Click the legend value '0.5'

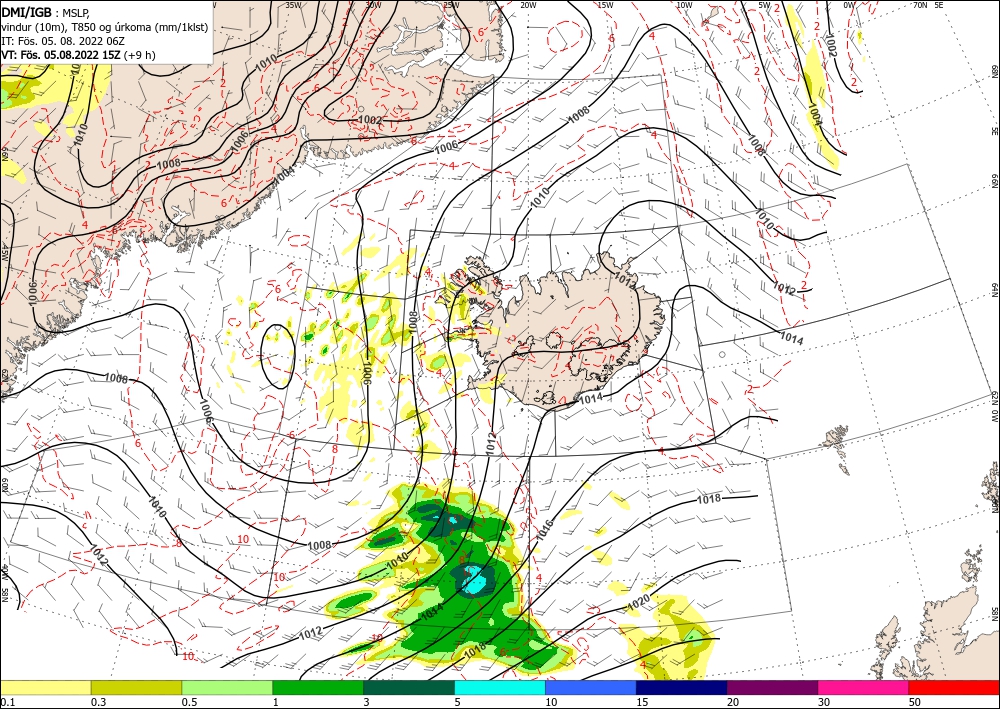point(189,702)
